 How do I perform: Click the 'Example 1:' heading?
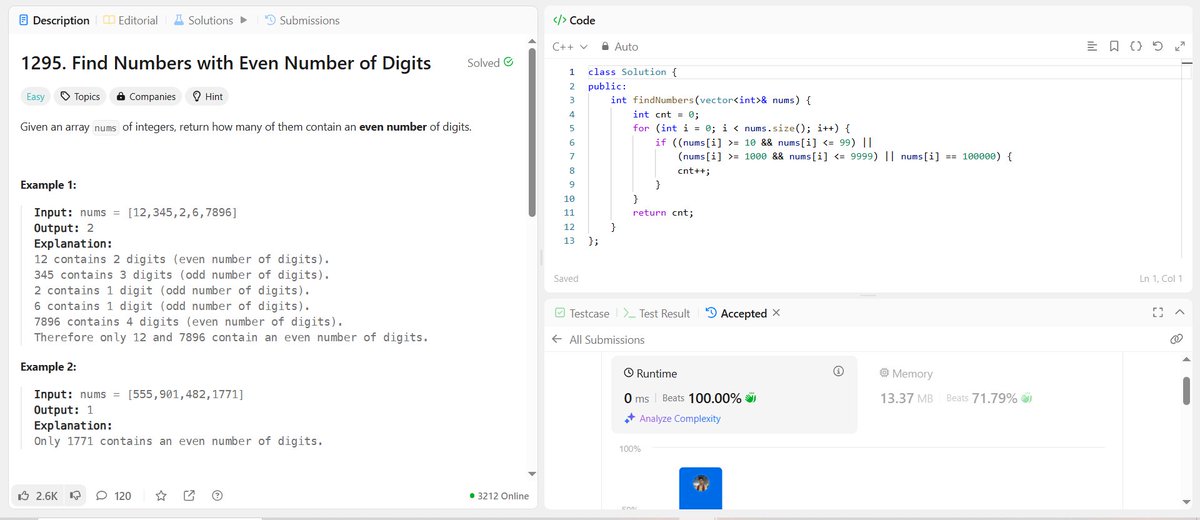click(x=49, y=186)
